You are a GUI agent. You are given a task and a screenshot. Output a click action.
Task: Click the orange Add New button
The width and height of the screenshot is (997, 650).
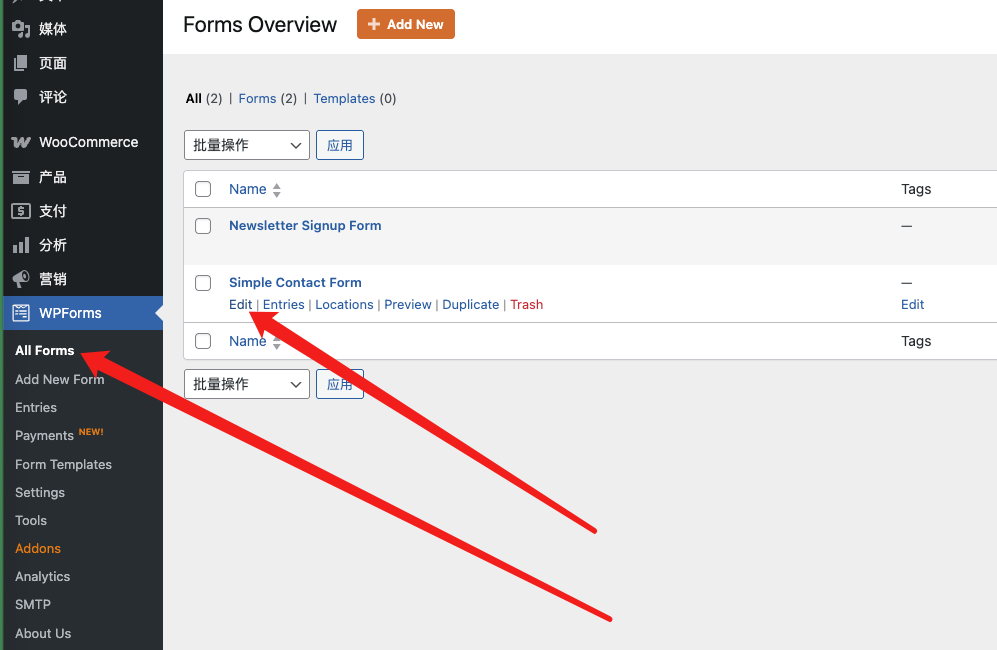tap(406, 24)
